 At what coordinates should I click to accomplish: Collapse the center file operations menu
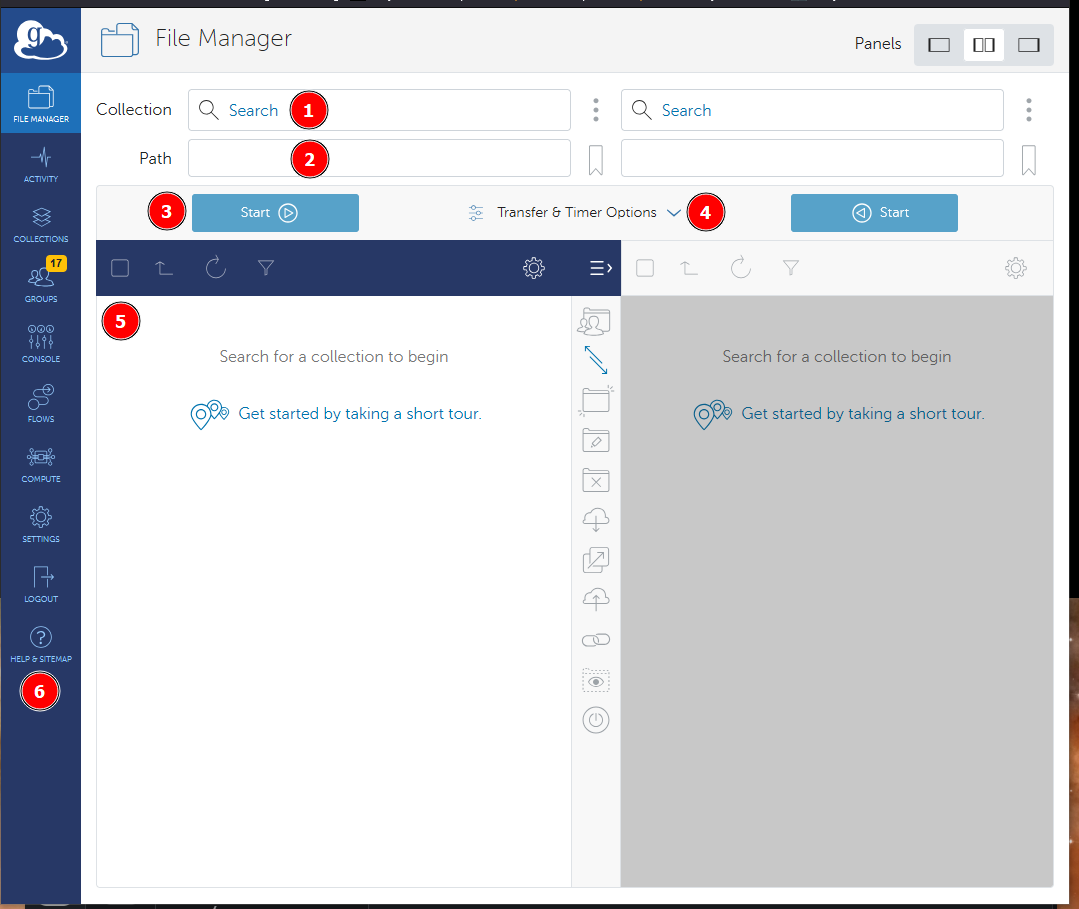tap(600, 268)
